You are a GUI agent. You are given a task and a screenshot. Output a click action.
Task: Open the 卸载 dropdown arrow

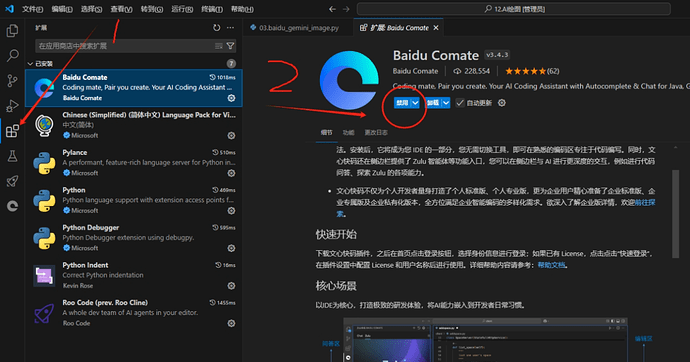tap(446, 103)
